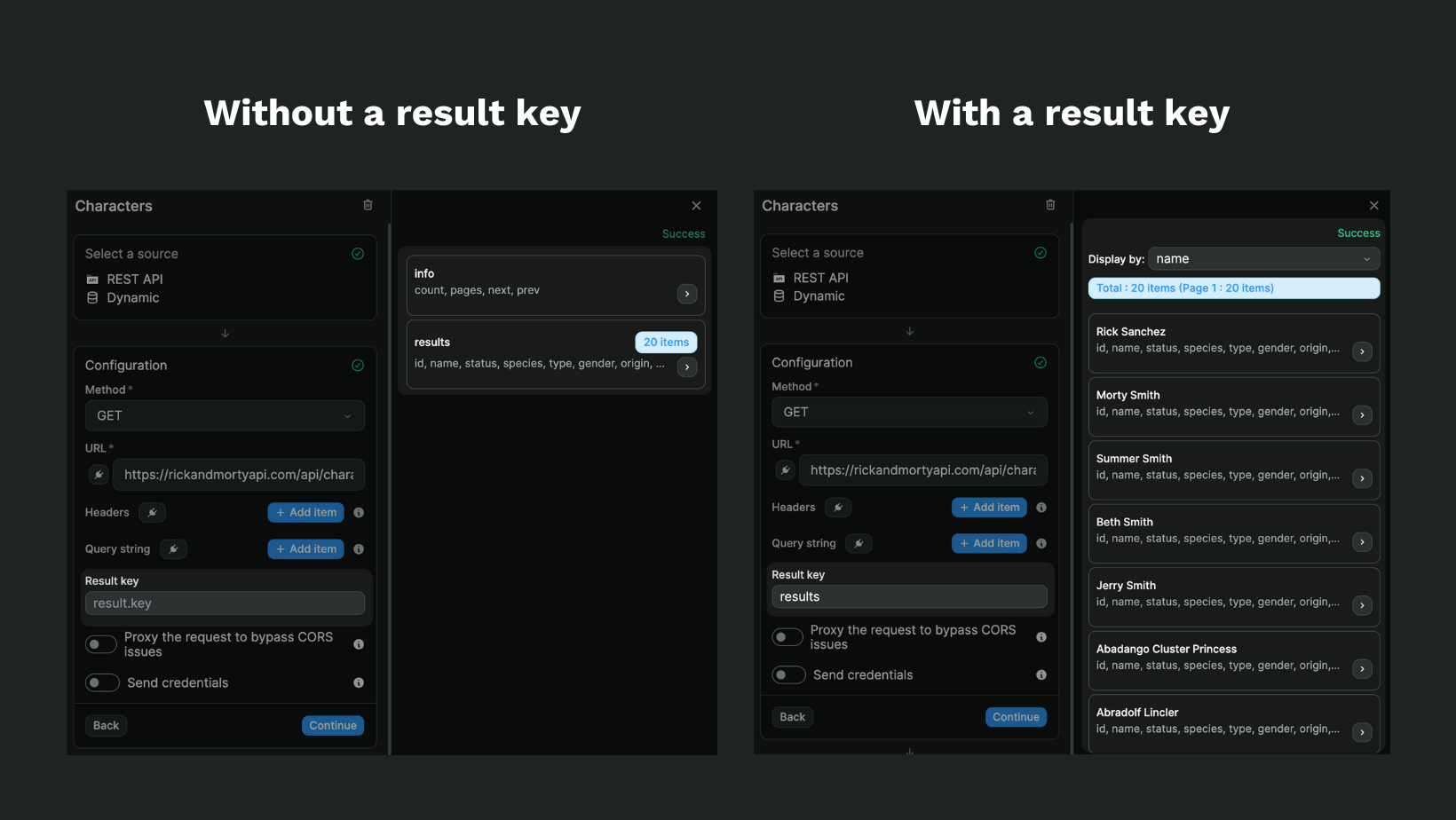Click the Continue button

(332, 725)
